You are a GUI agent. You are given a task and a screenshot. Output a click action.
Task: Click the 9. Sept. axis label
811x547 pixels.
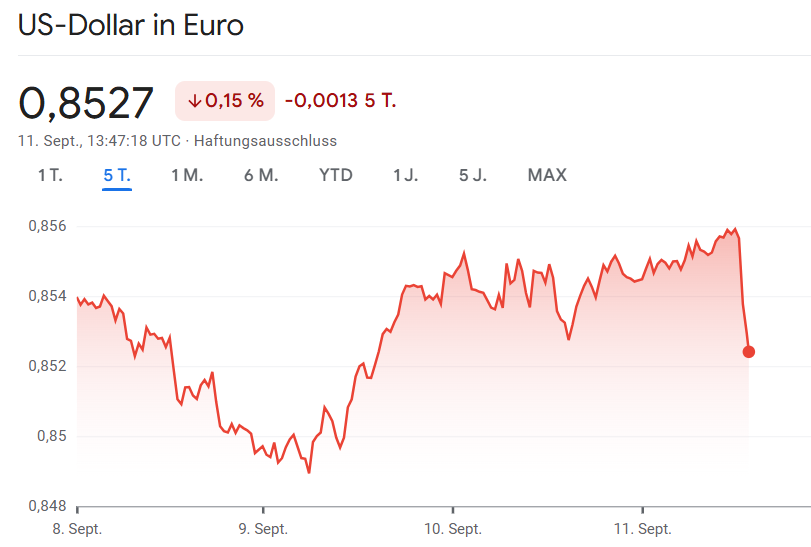265,528
